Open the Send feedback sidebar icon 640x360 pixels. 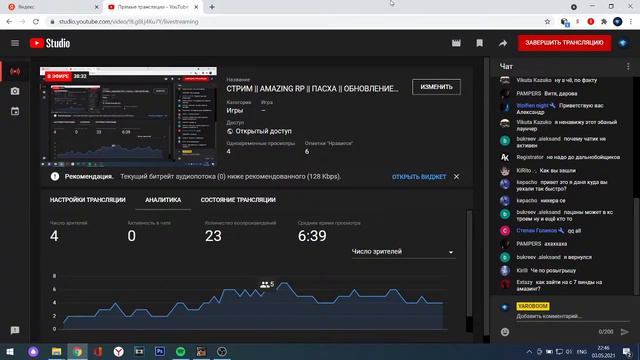click(x=15, y=330)
